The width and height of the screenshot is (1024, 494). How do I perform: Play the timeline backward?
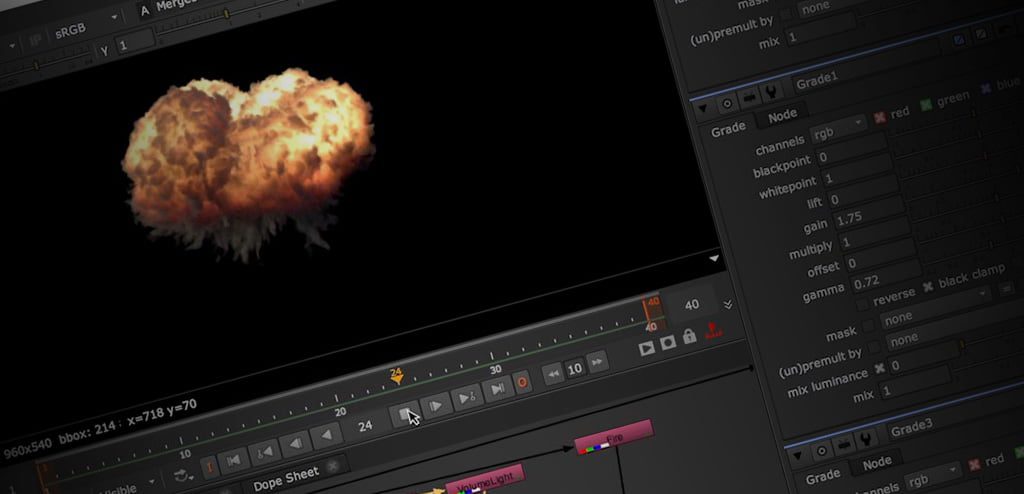point(327,435)
